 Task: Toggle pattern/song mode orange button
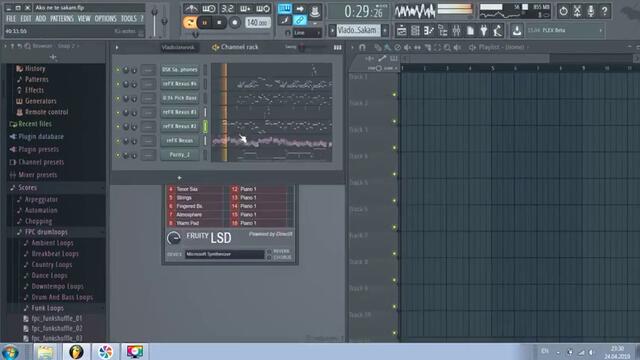coord(189,22)
